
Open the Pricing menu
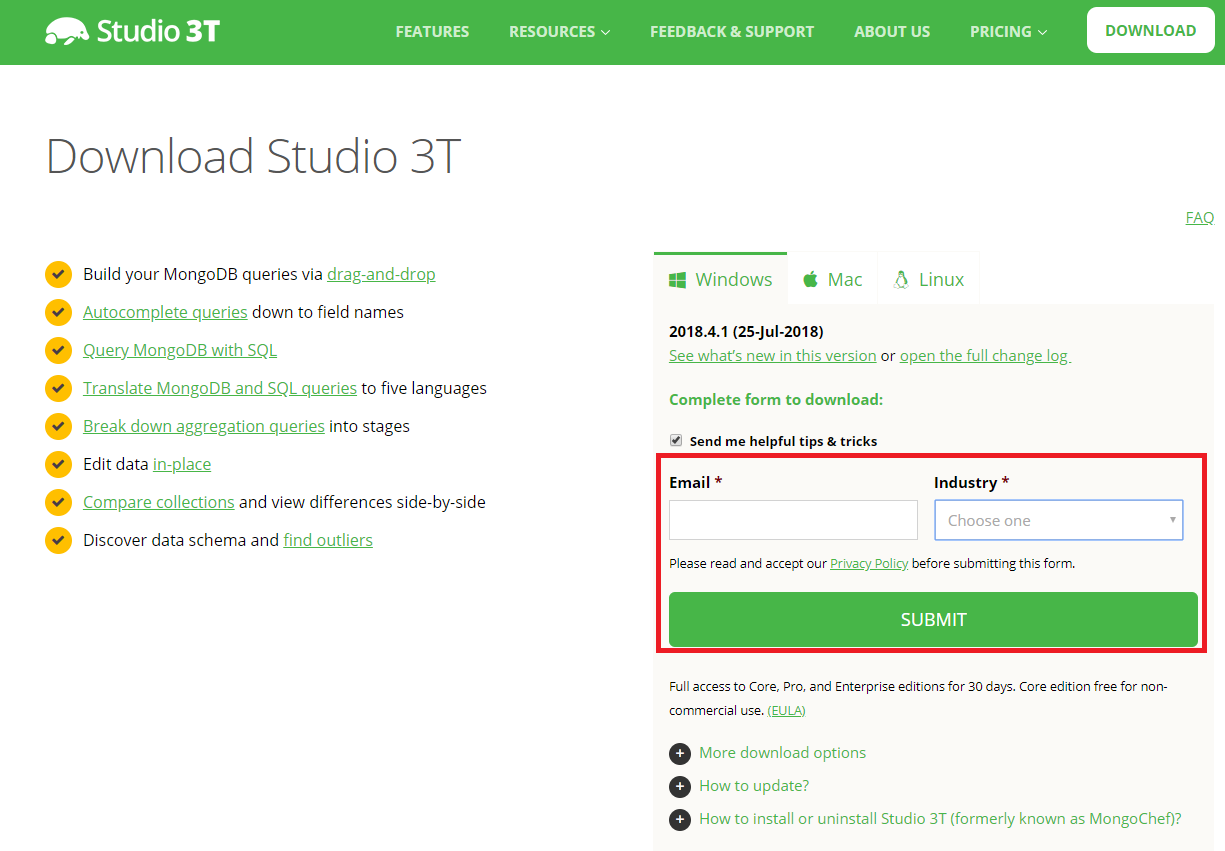pos(1008,32)
